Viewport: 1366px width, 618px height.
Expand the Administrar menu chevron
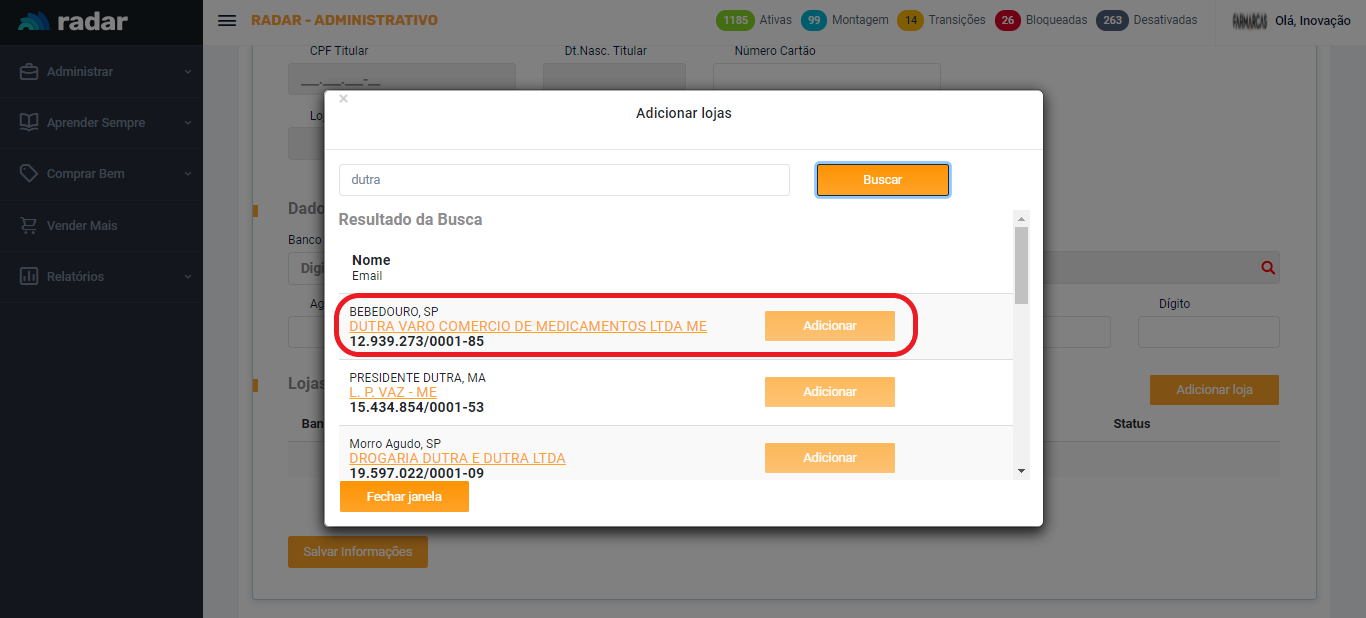click(187, 72)
